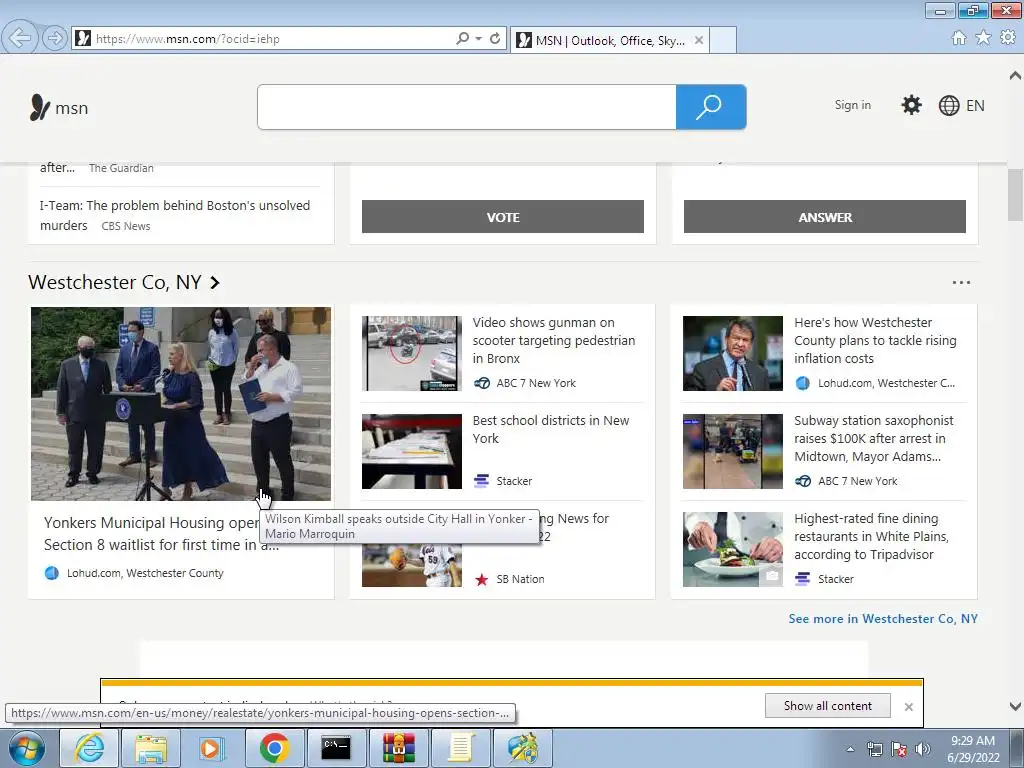Dismiss the security notification bar
1024x768 pixels.
tap(908, 707)
